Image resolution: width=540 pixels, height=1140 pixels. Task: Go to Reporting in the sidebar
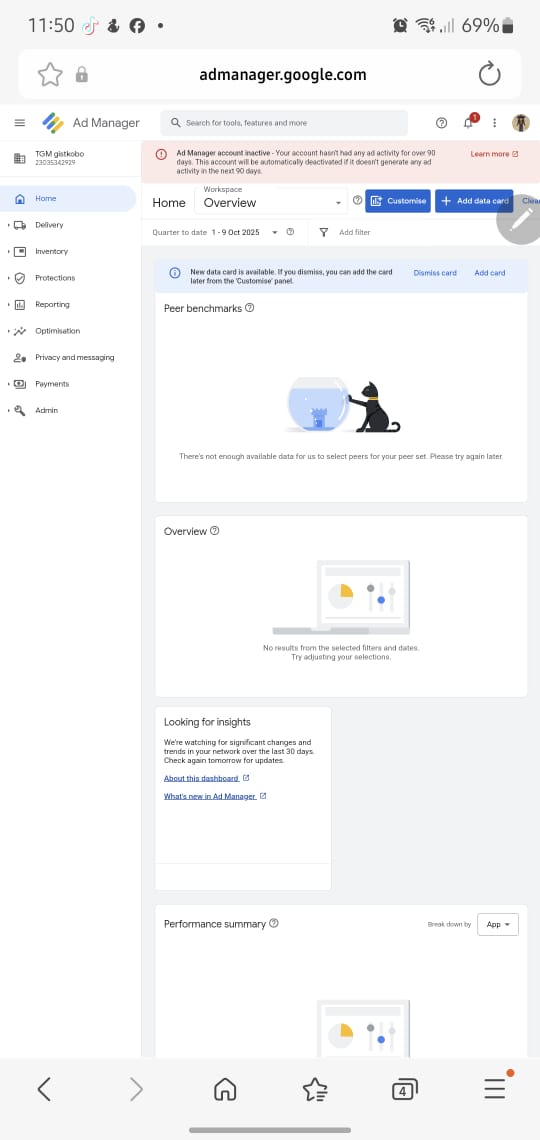pyautogui.click(x=52, y=305)
